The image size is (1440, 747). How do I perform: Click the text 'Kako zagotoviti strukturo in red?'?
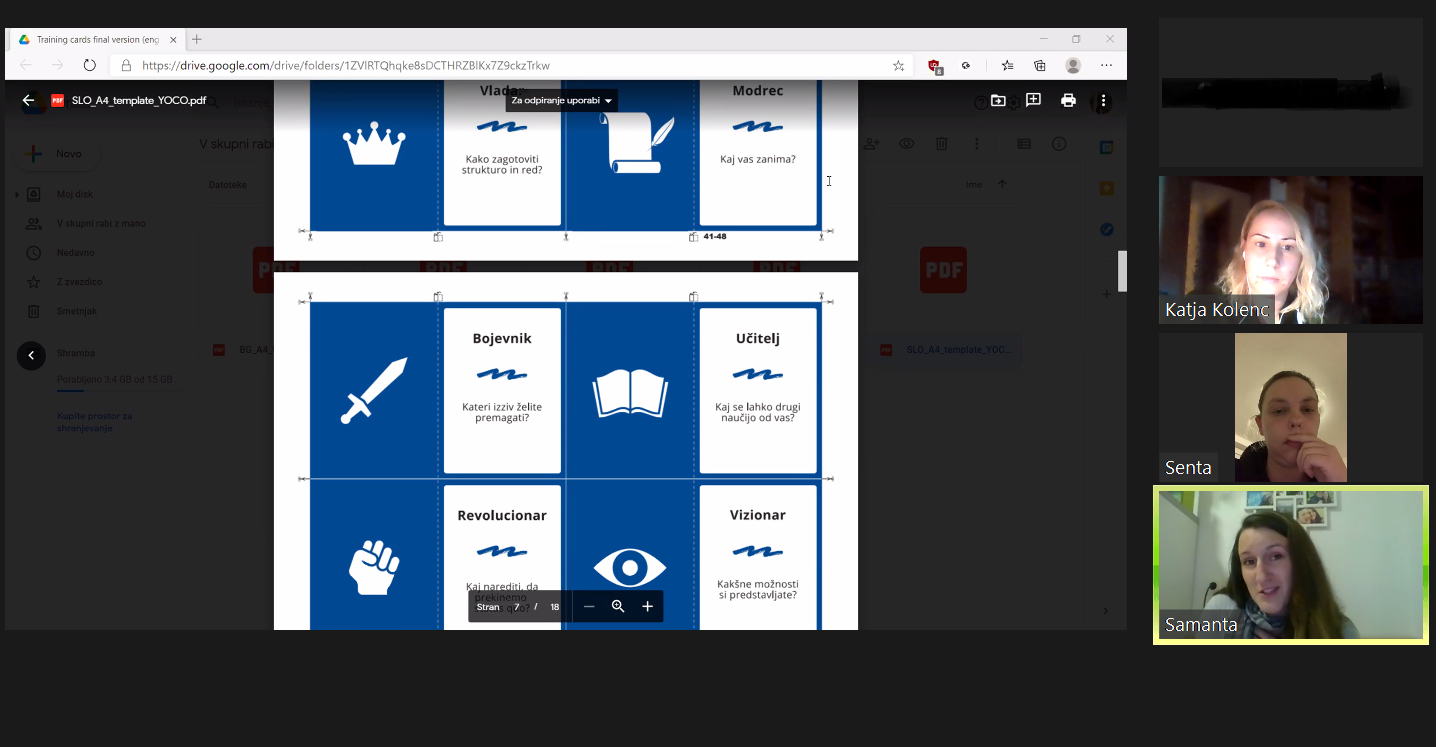point(502,164)
